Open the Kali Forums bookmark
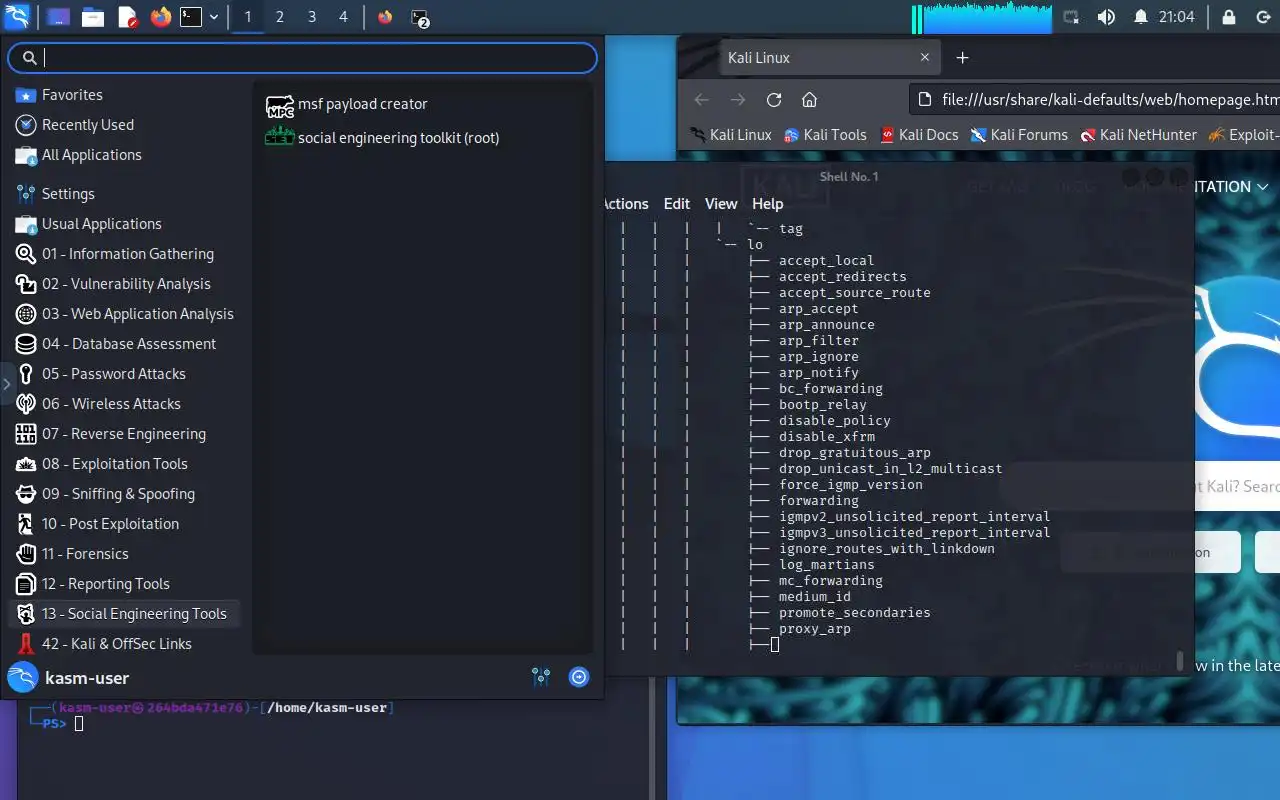 [1019, 135]
